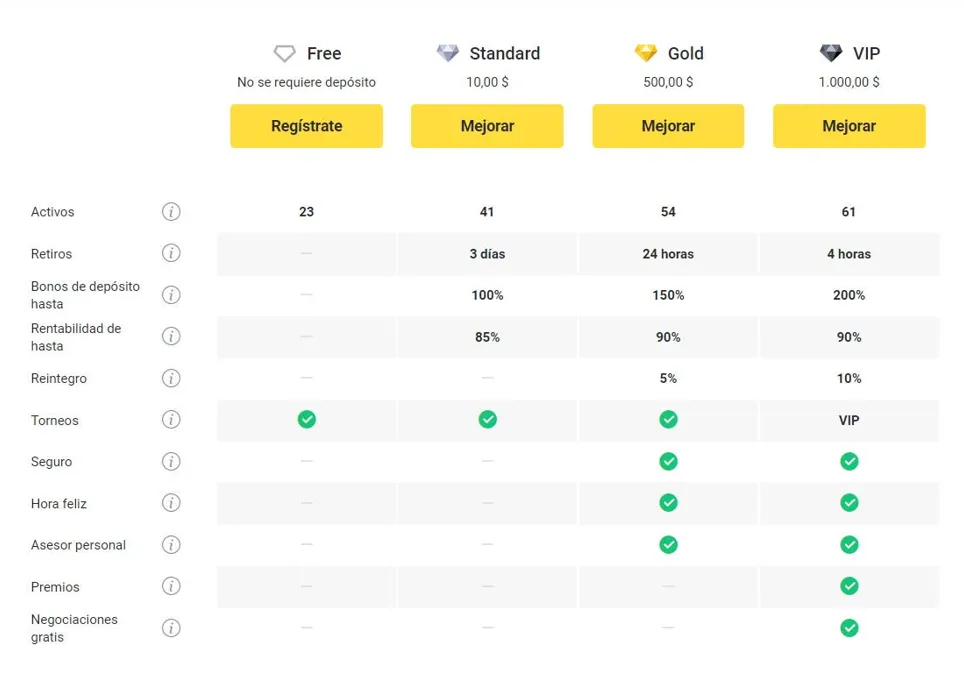The height and width of the screenshot is (679, 964).
Task: Click 'No se requiere depósito' text
Action: [x=306, y=82]
